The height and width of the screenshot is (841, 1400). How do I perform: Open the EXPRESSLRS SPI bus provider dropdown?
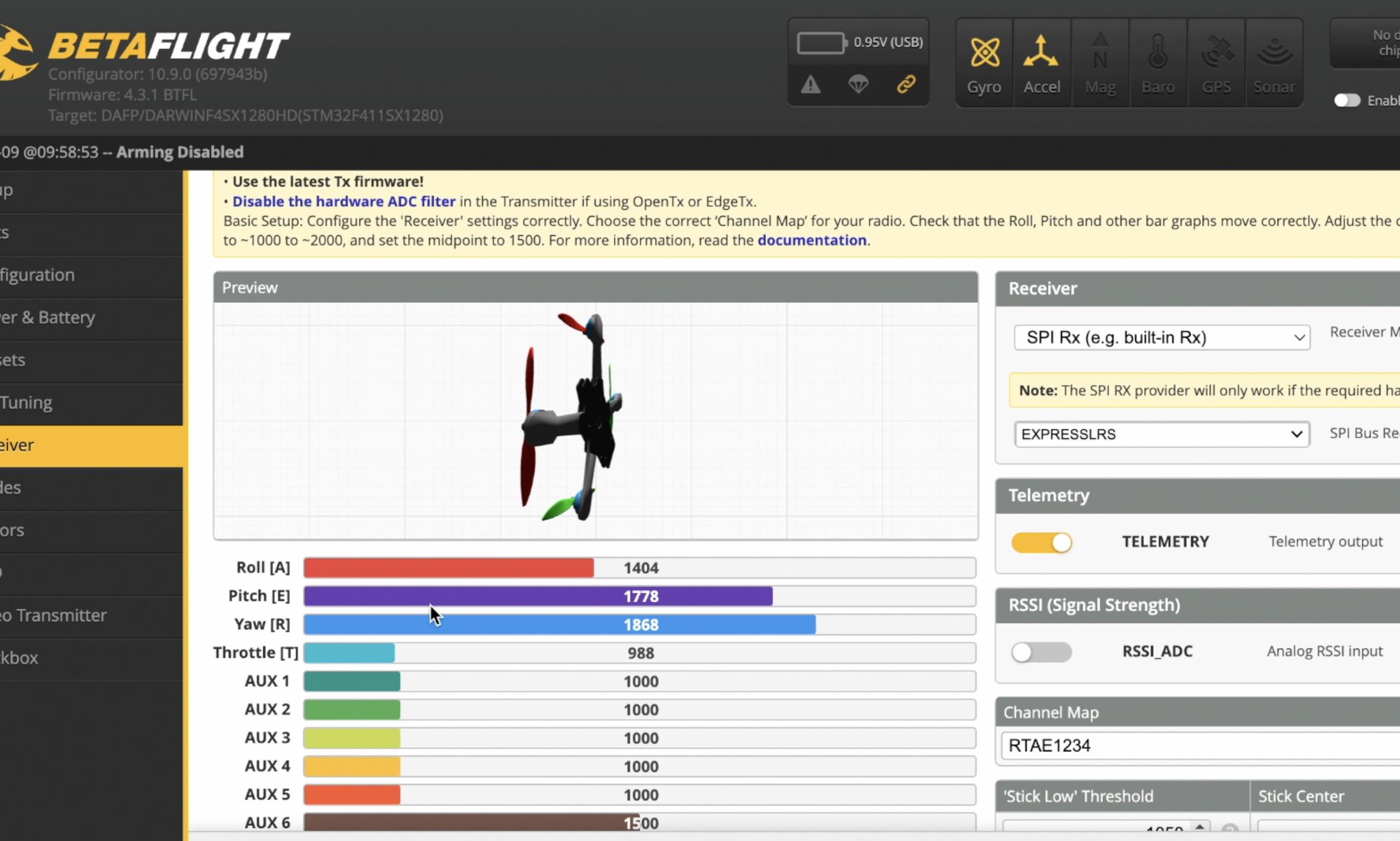(x=1162, y=434)
